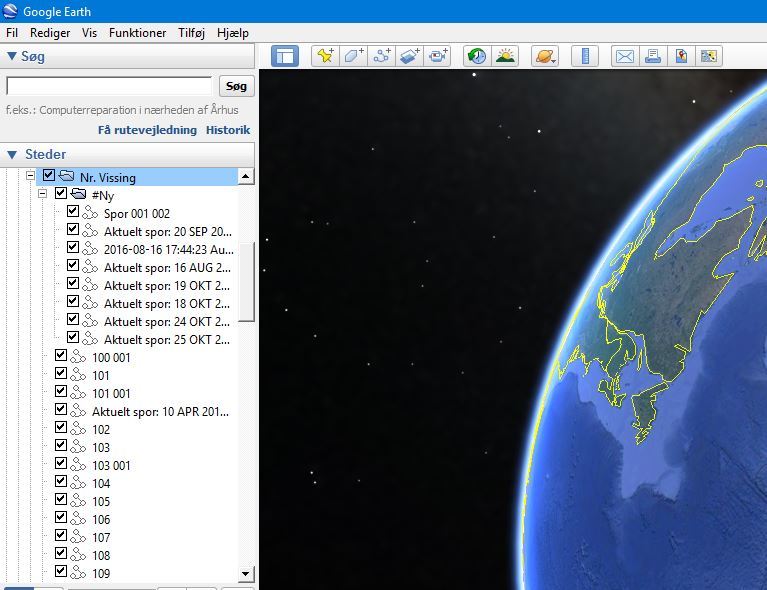Select the 101 001 track item

pos(112,394)
